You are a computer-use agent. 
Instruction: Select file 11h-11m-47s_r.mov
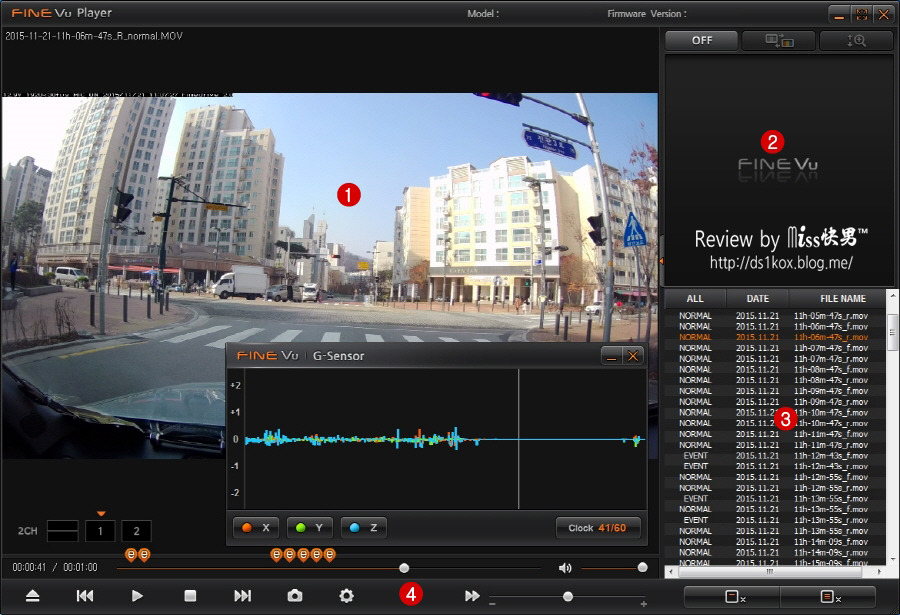pyautogui.click(x=775, y=445)
